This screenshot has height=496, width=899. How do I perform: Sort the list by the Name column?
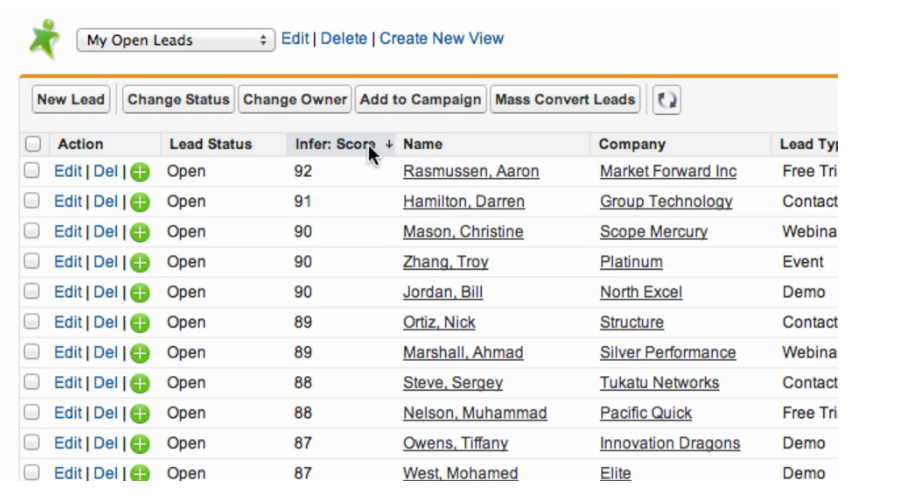[423, 144]
